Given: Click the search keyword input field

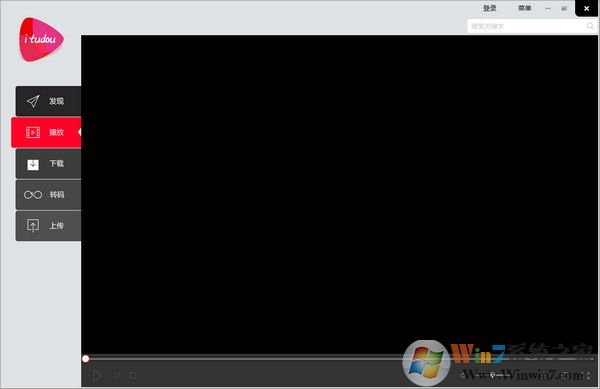Looking at the screenshot, I should point(526,26).
